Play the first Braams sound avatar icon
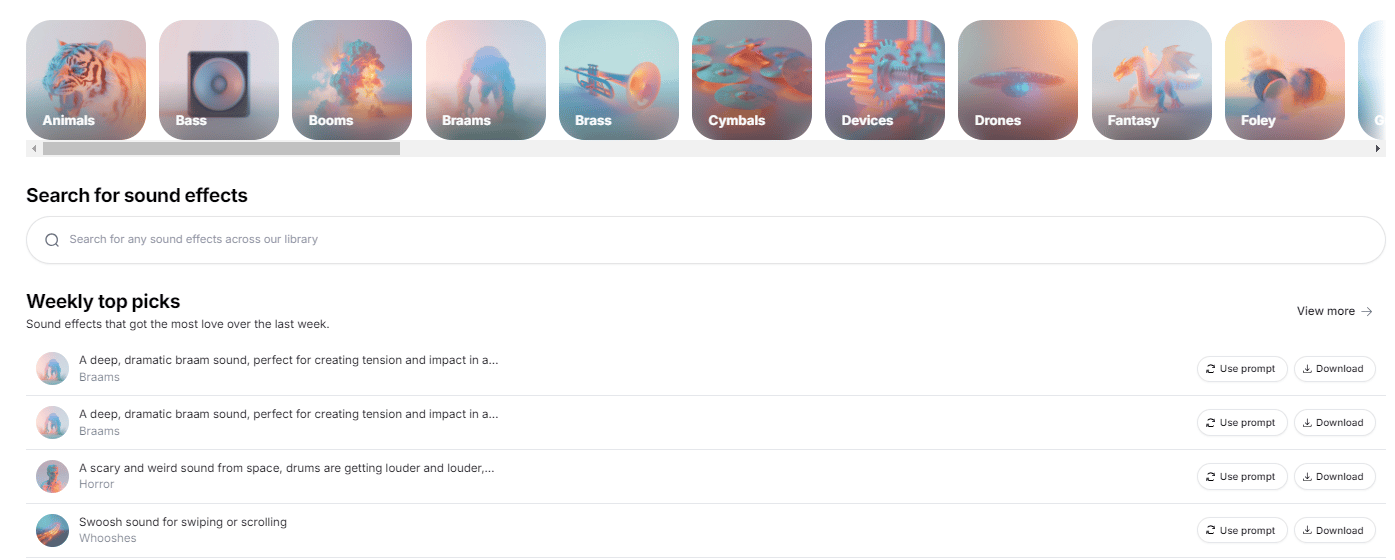This screenshot has width=1395, height=560. [52, 368]
